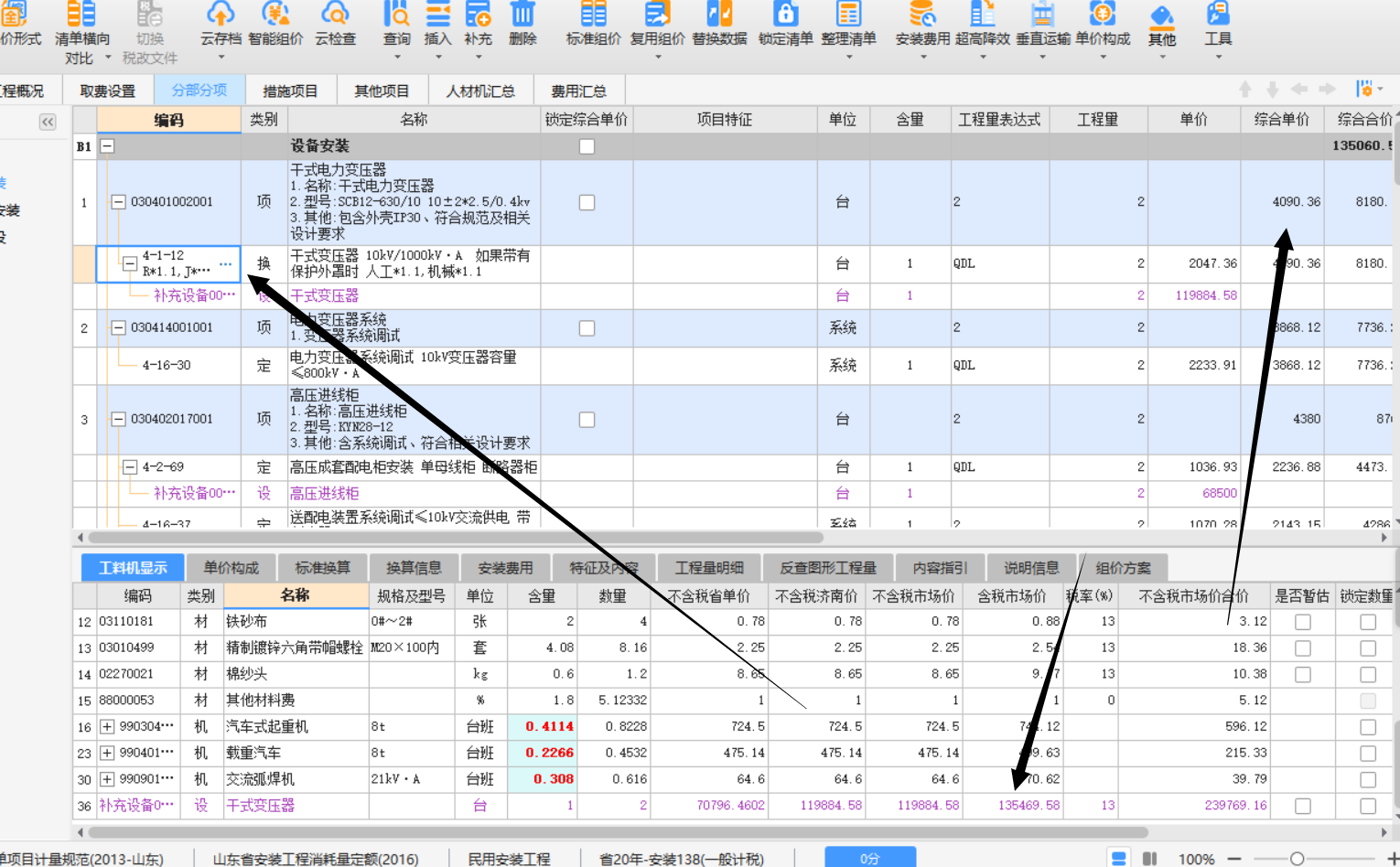This screenshot has width=1400, height=867.
Task: Collapse item 030414001001
Action: click(x=118, y=327)
